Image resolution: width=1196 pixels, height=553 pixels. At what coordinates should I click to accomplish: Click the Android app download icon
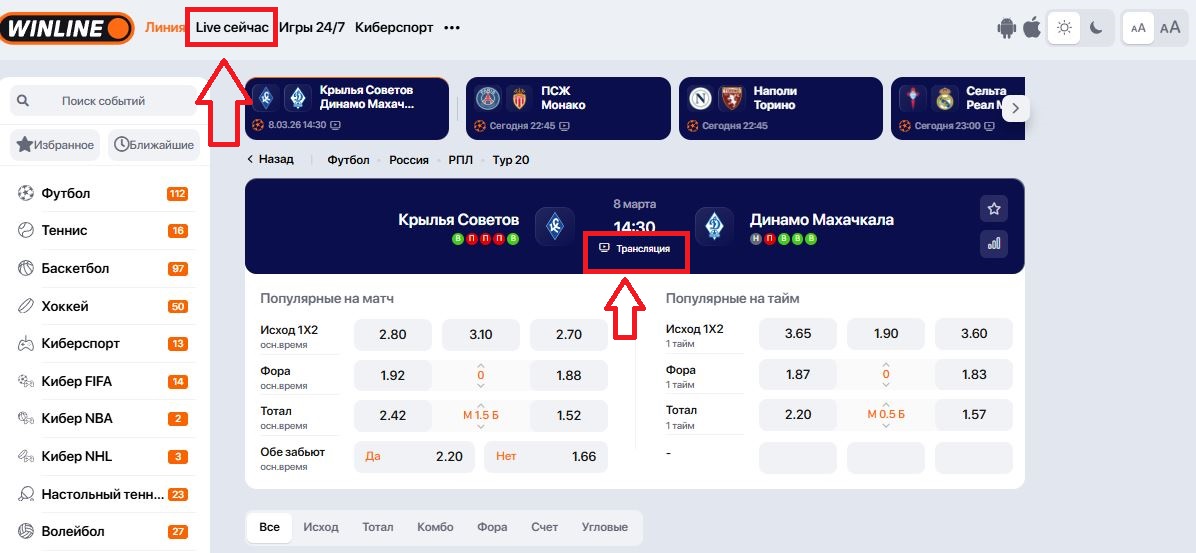click(x=1006, y=28)
